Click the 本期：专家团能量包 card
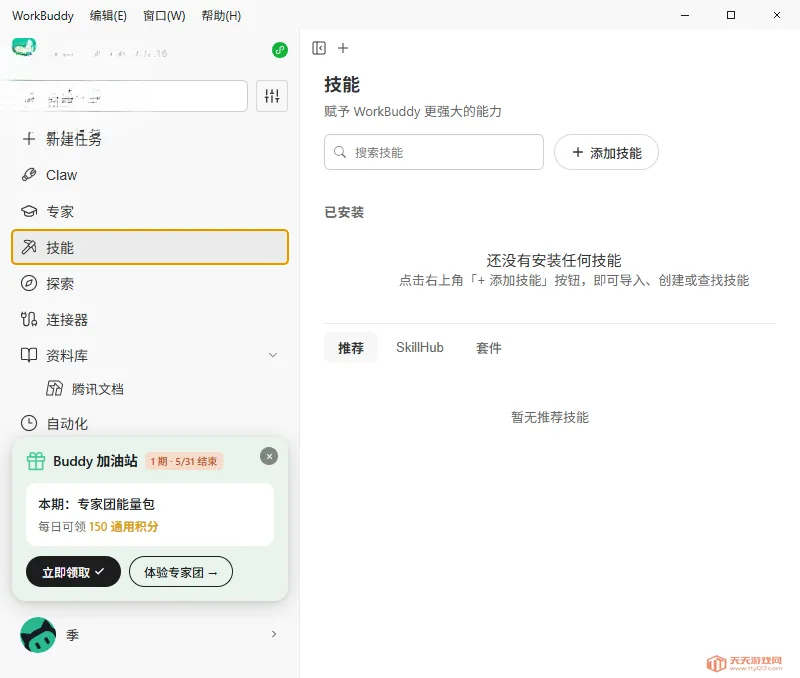This screenshot has width=800, height=678. pyautogui.click(x=149, y=515)
